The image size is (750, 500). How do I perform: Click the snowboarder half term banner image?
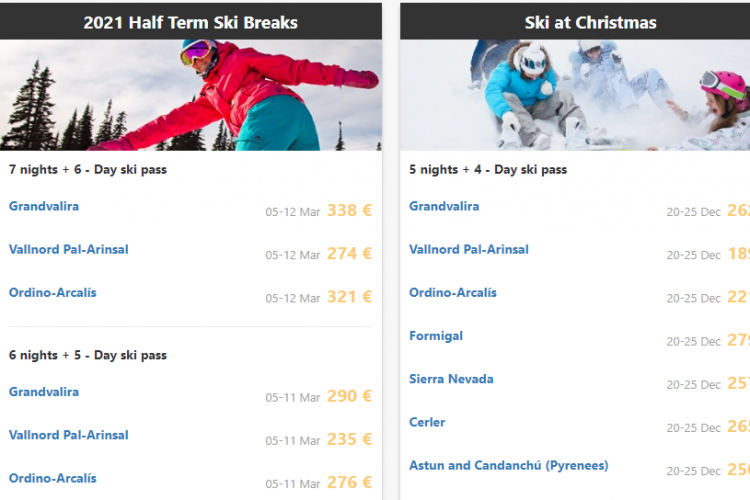[x=191, y=95]
